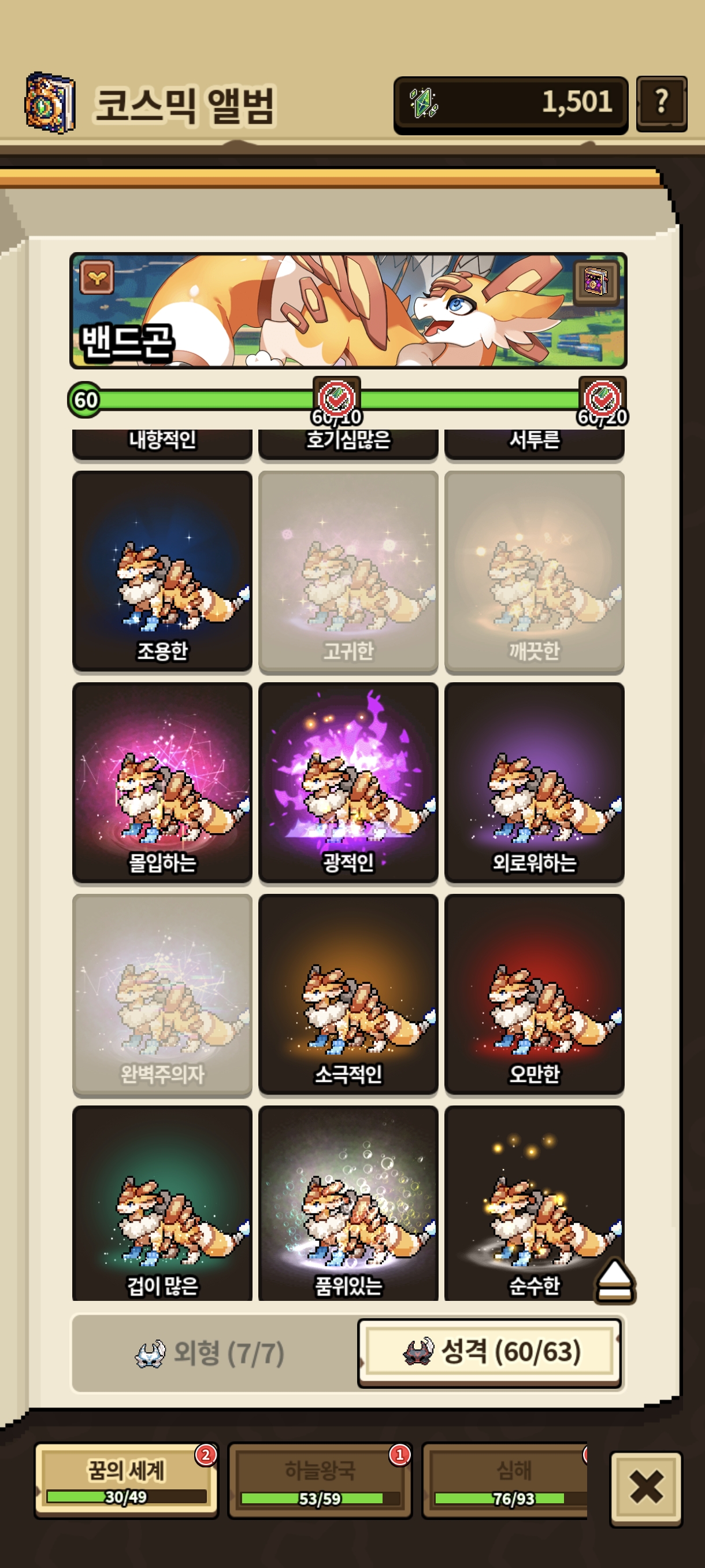
Task: Tap the green crystal currency icon
Action: pyautogui.click(x=424, y=102)
